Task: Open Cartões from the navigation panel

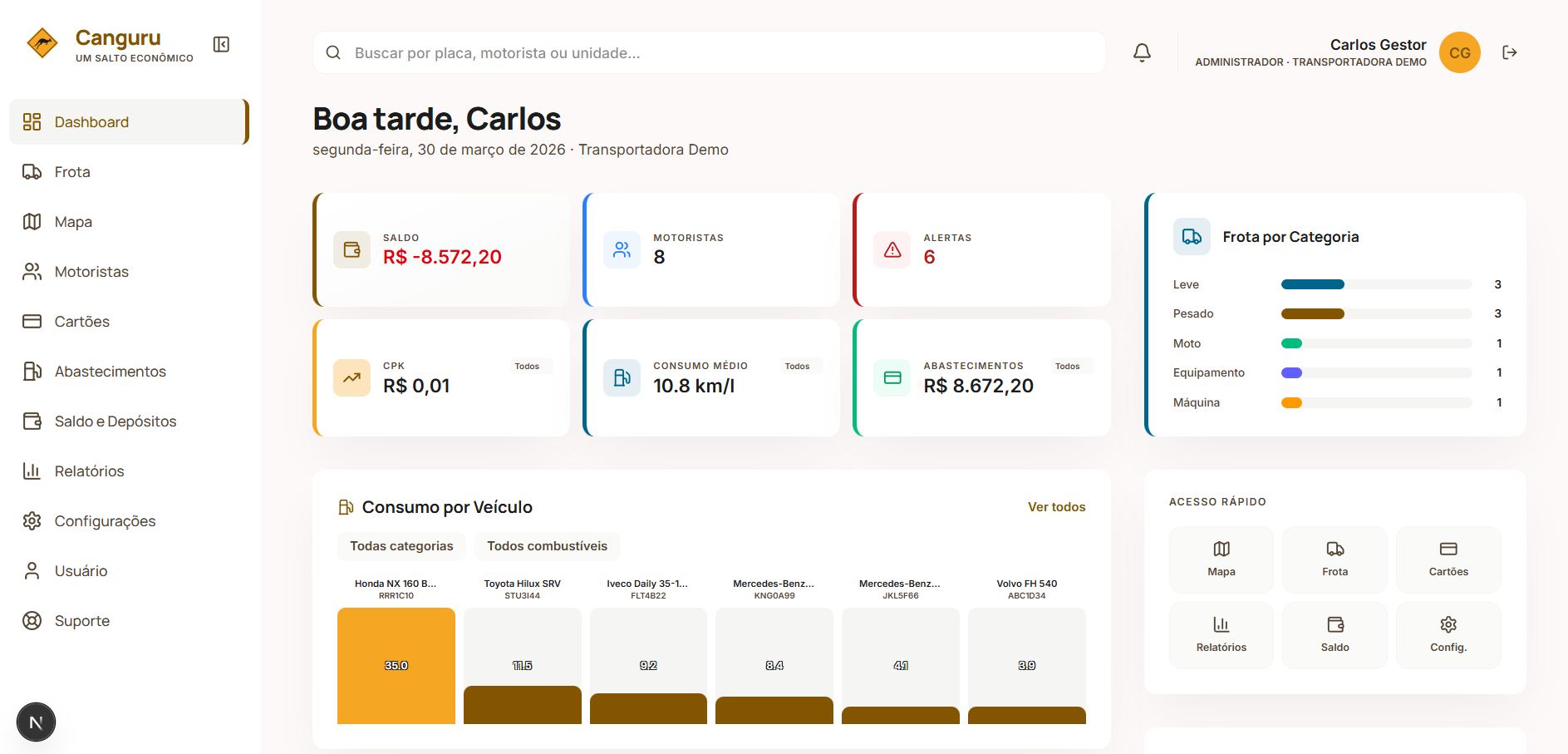Action: (x=81, y=321)
